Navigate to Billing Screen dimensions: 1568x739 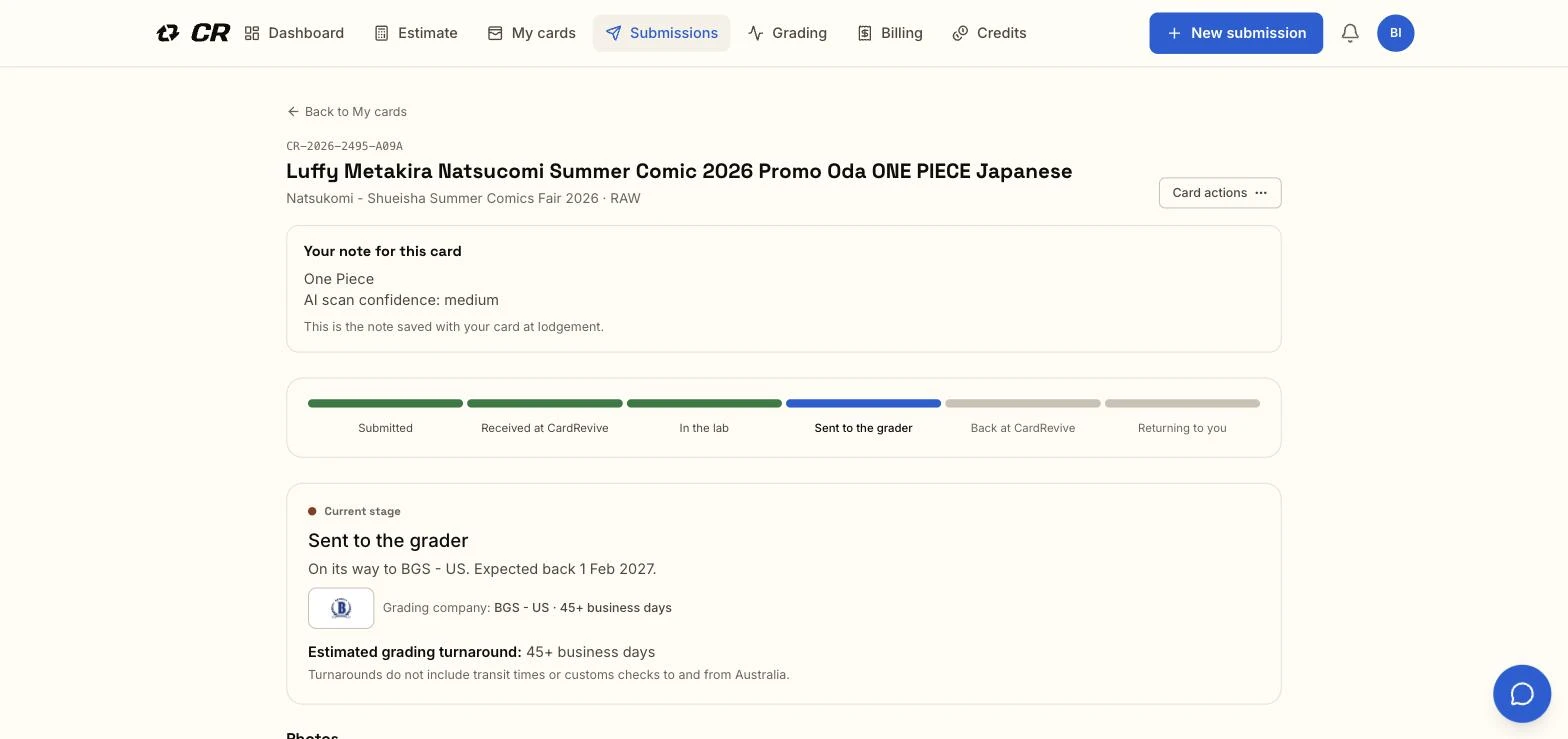(890, 33)
